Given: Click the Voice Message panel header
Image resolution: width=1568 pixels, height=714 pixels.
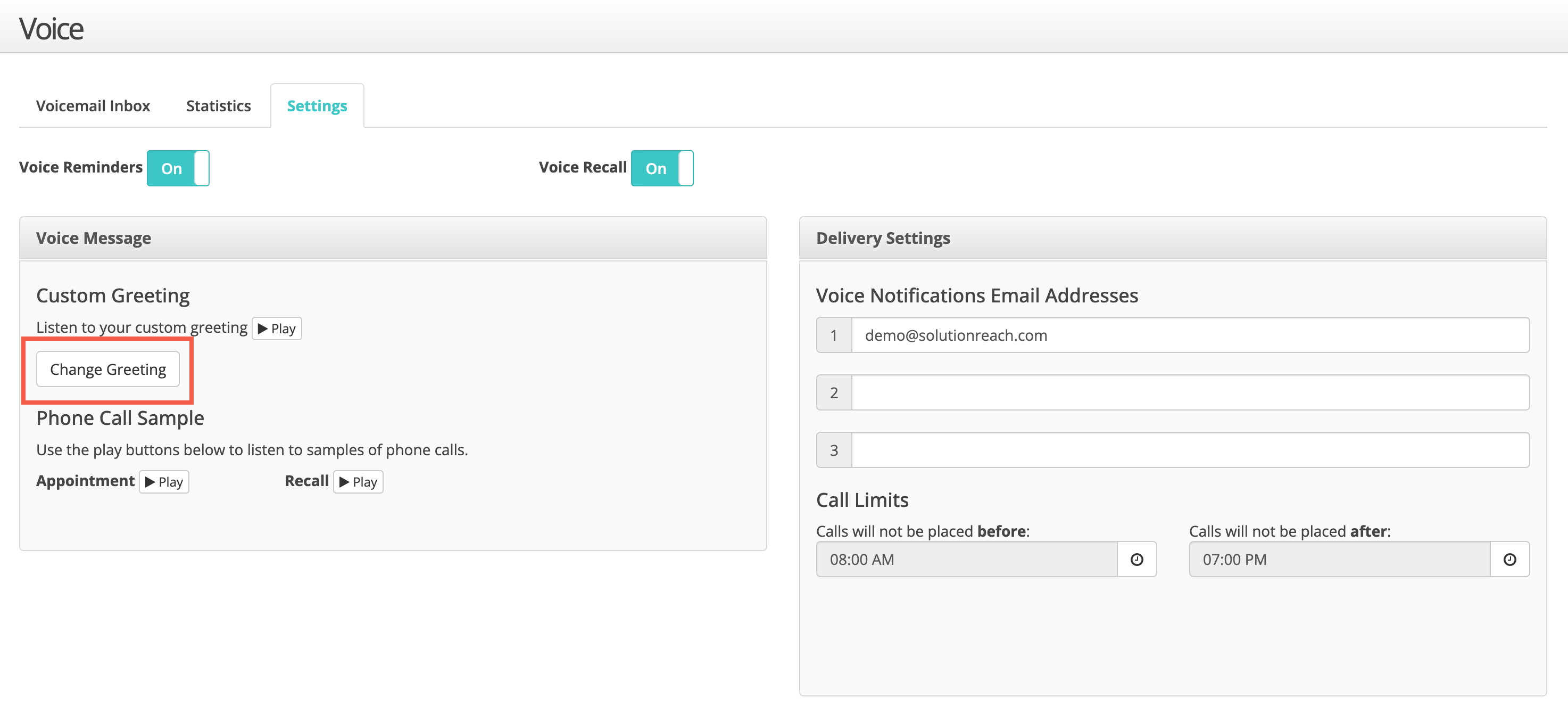Looking at the screenshot, I should pyautogui.click(x=393, y=238).
